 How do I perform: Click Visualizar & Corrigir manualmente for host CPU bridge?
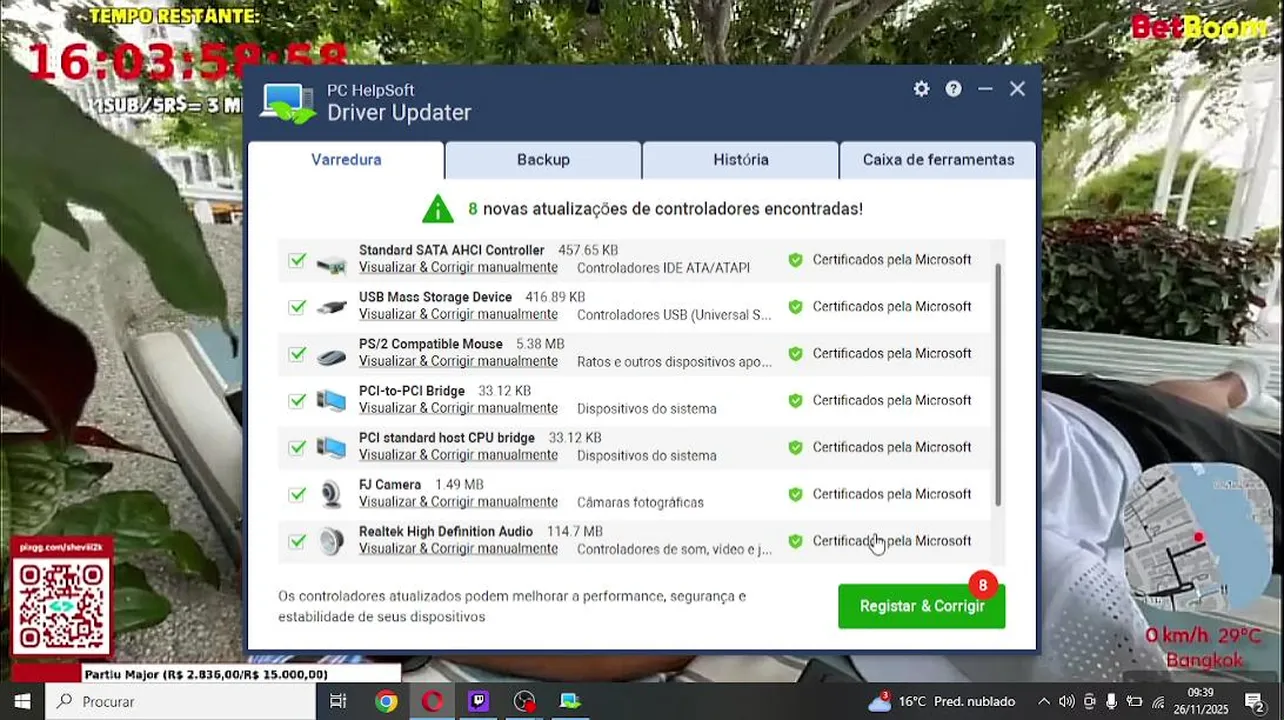coord(458,456)
